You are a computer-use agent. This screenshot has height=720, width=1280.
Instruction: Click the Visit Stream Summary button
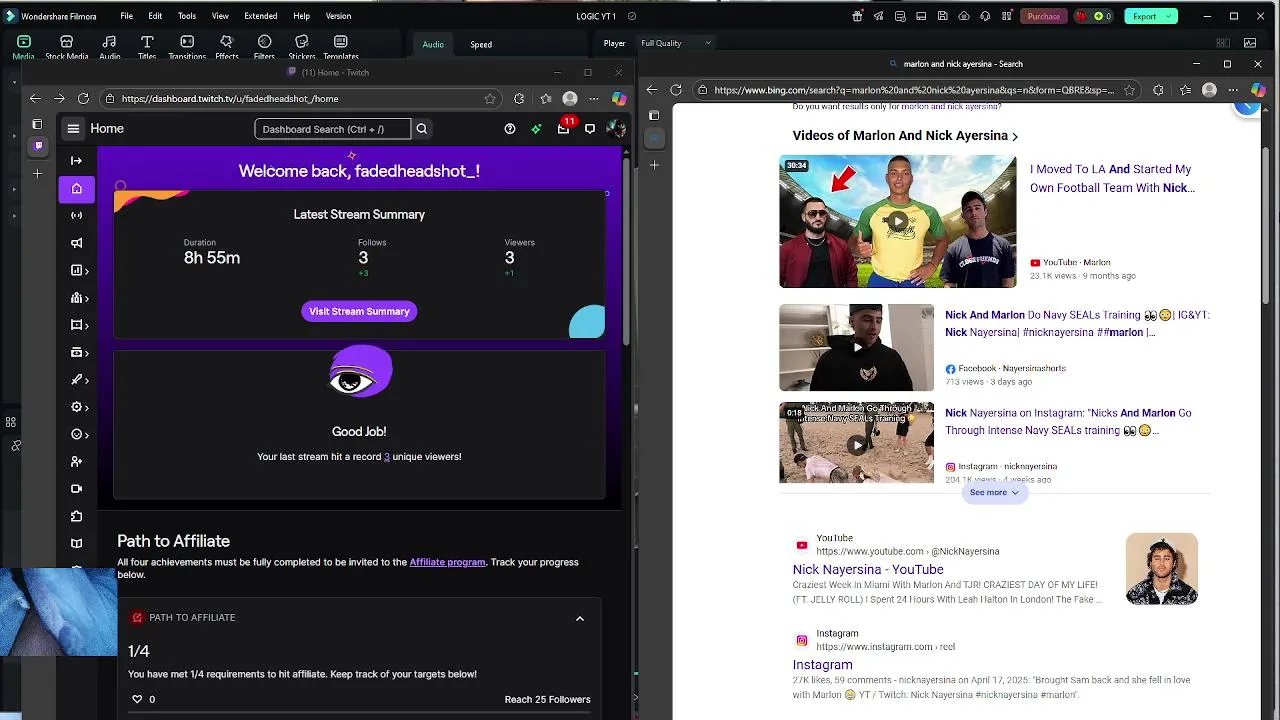point(359,311)
